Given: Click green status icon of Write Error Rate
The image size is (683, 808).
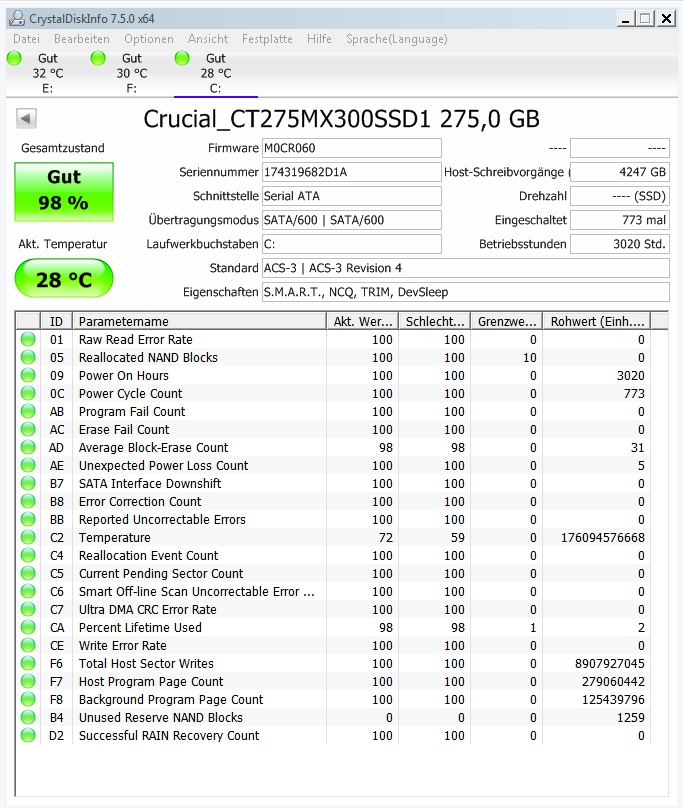Looking at the screenshot, I should 28,646.
